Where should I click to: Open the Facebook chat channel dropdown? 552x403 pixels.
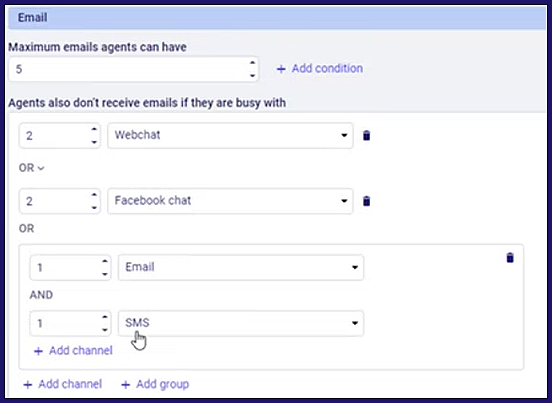pos(230,201)
